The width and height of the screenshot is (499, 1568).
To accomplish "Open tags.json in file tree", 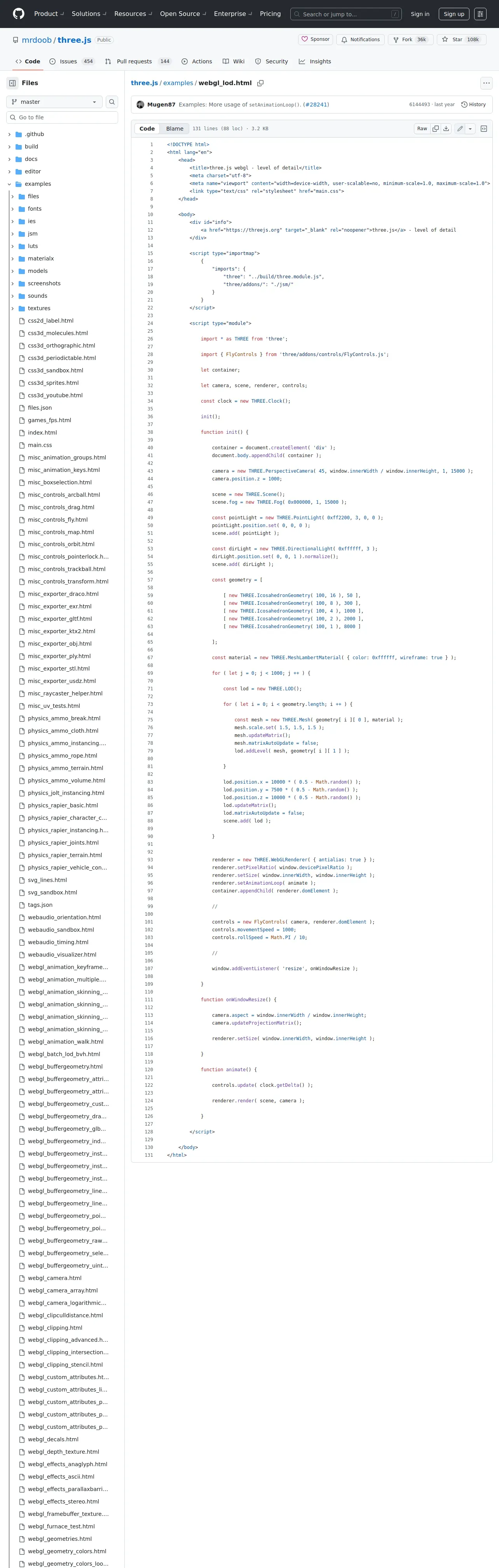I will click(40, 905).
